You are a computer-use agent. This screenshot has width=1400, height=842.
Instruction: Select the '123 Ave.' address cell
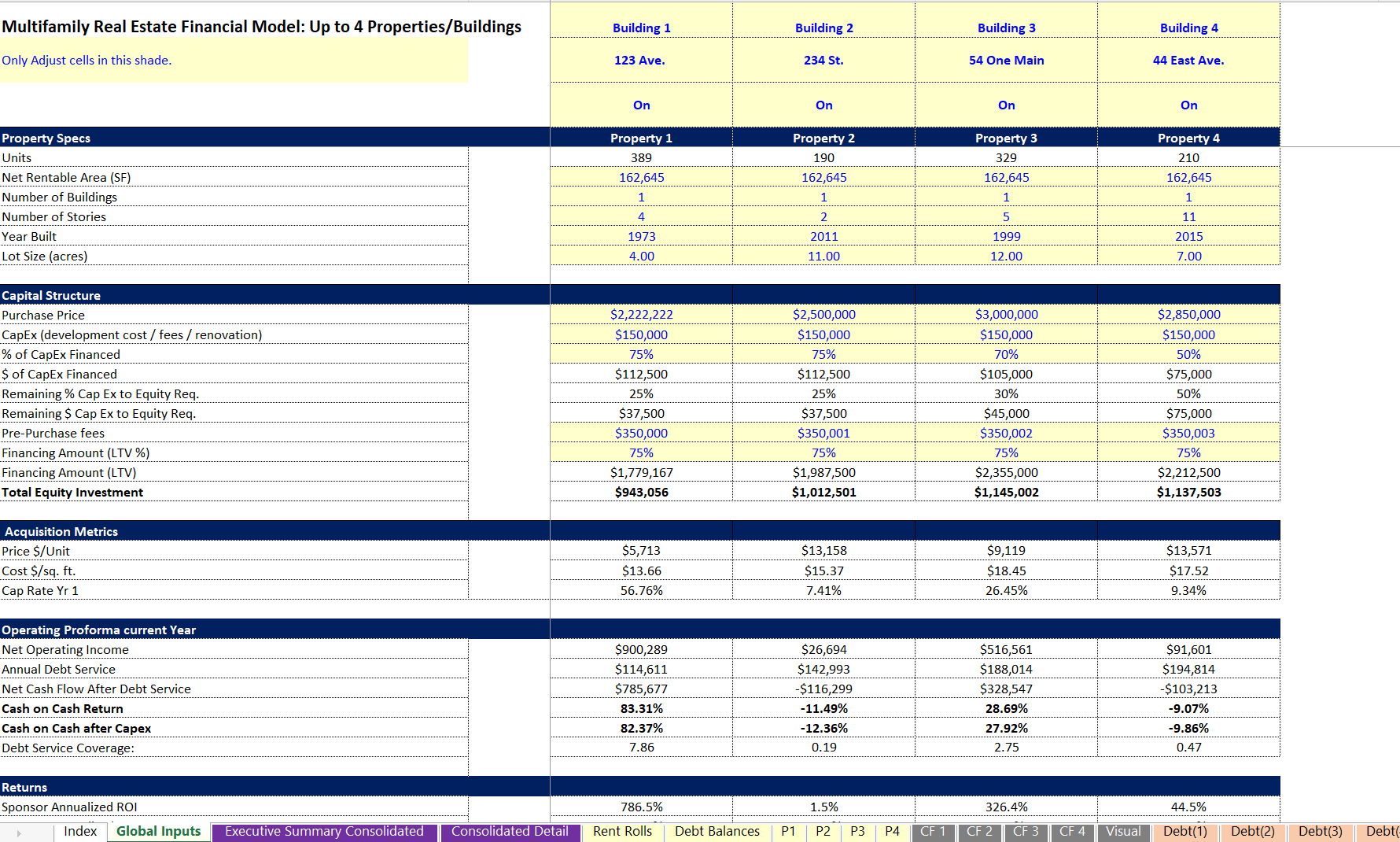click(x=641, y=61)
